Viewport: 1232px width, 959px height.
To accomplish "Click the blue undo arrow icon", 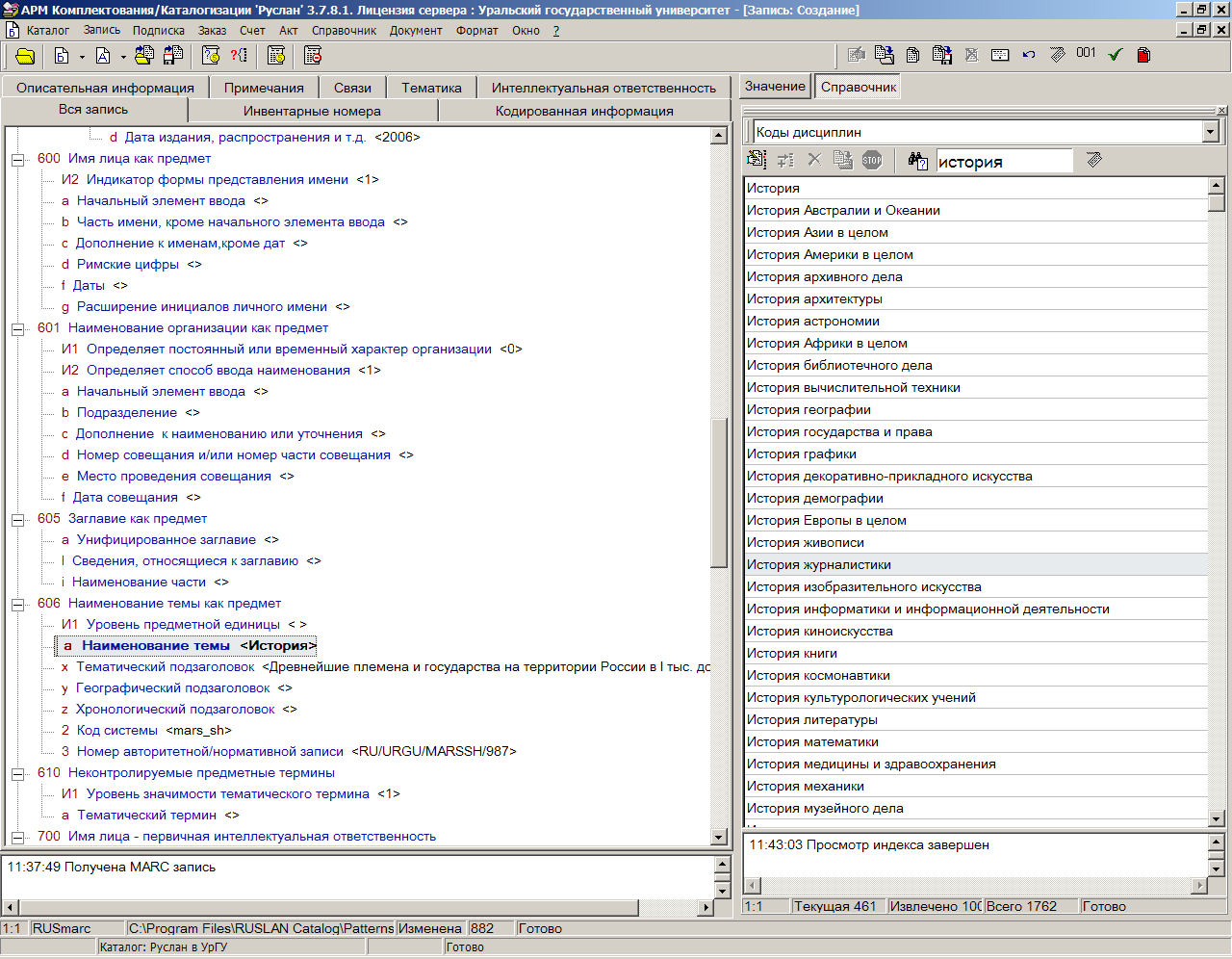I will click(1029, 55).
